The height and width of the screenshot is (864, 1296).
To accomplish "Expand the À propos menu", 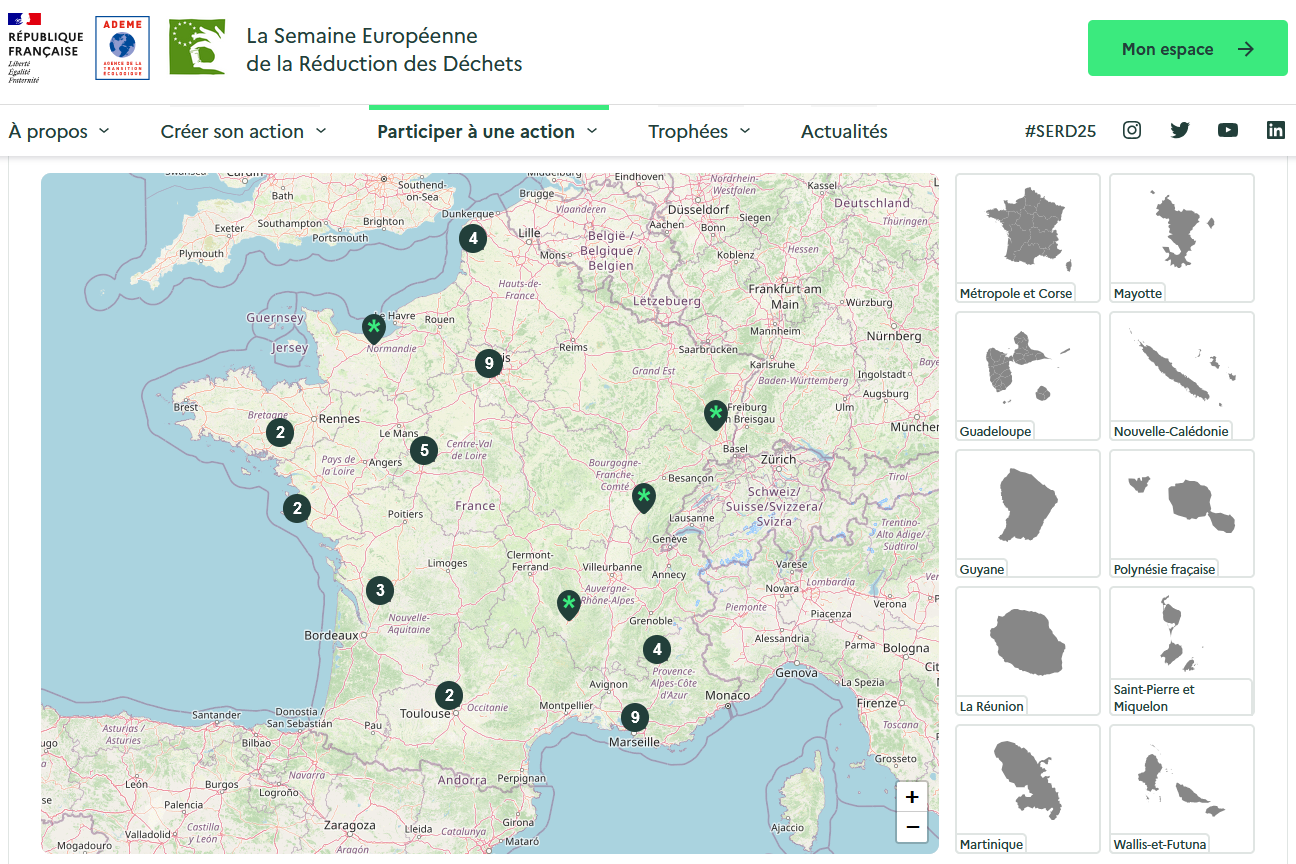I will [x=59, y=132].
